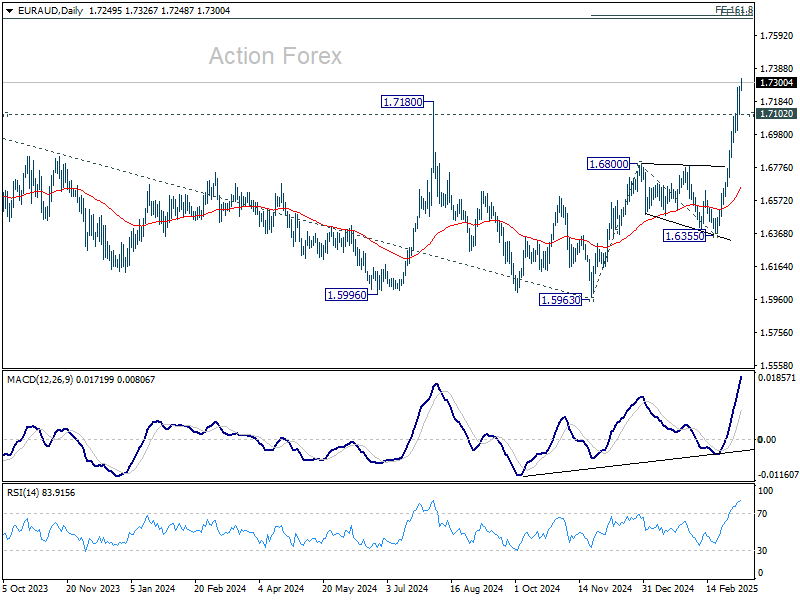
Task: Click the FE 161.8 Fibonacci label
Action: coord(734,10)
